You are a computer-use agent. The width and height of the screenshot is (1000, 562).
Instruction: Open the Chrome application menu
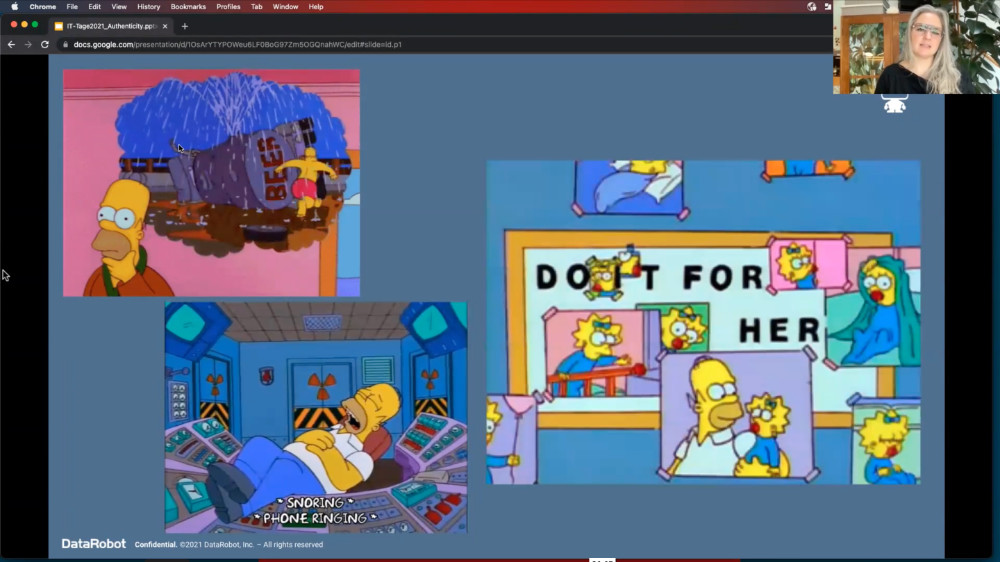pos(43,6)
